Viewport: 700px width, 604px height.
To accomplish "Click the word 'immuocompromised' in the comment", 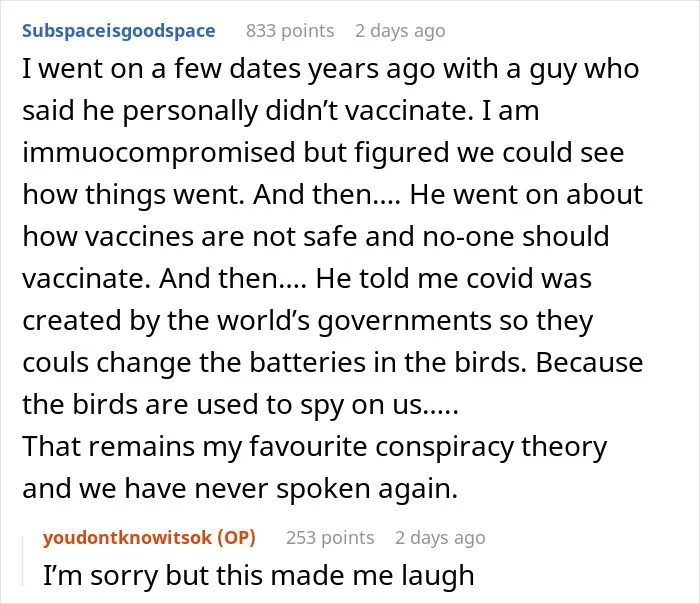I will click(x=159, y=153).
